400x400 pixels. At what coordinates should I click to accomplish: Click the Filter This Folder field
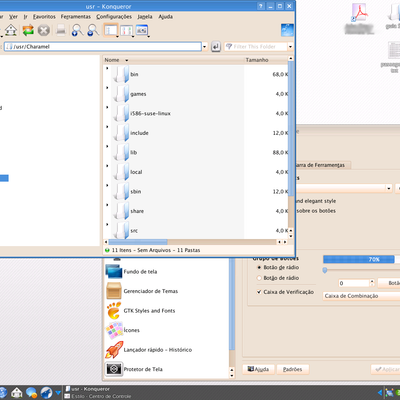point(256,47)
